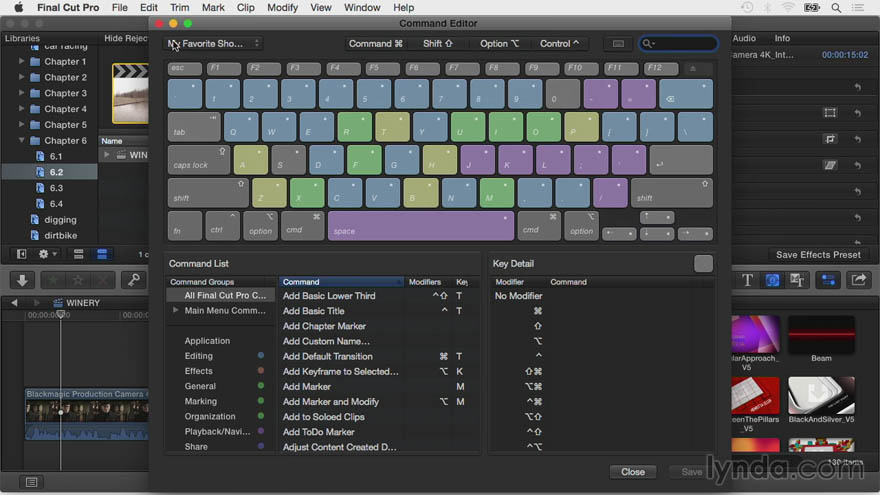The height and width of the screenshot is (495, 880).
Task: Click the command search field
Action: pyautogui.click(x=678, y=43)
